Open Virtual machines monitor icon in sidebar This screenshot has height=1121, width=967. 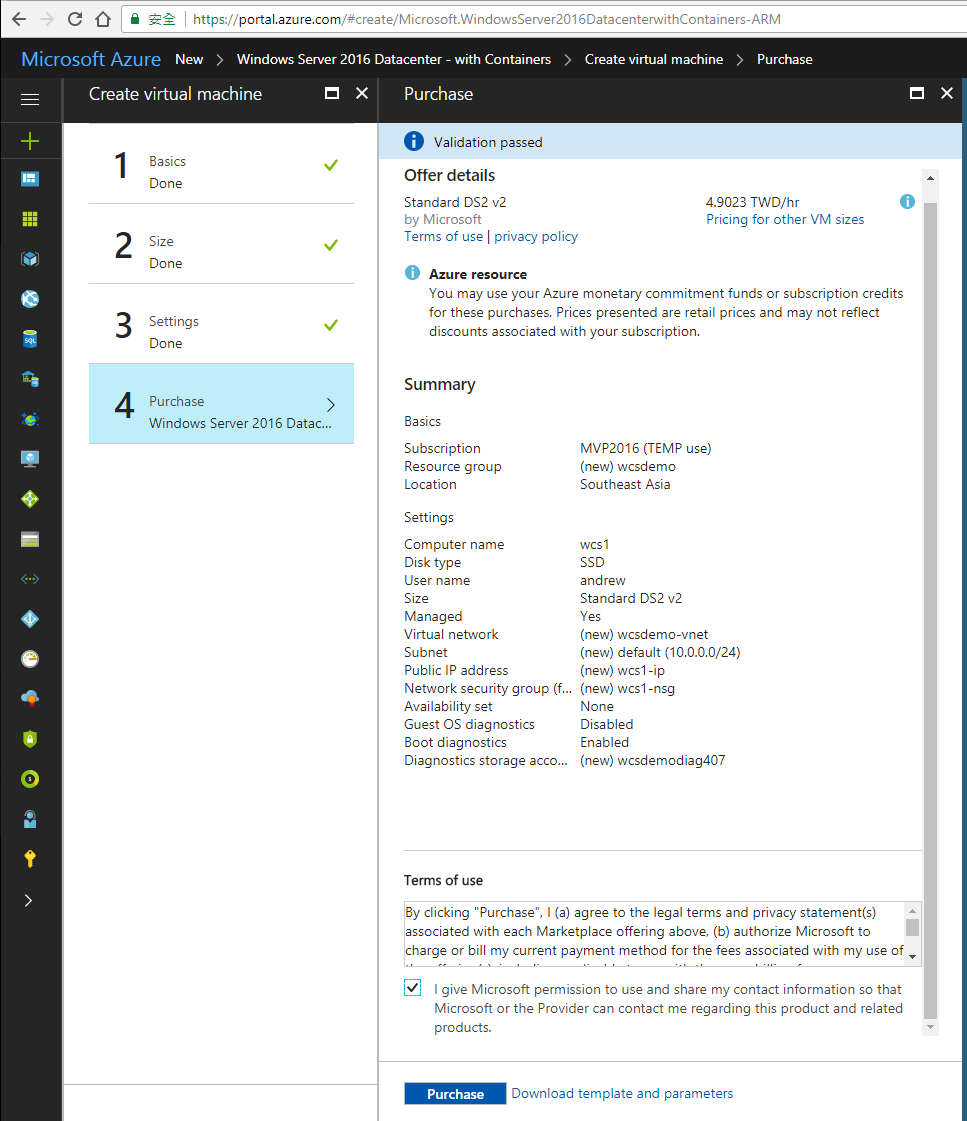point(30,459)
